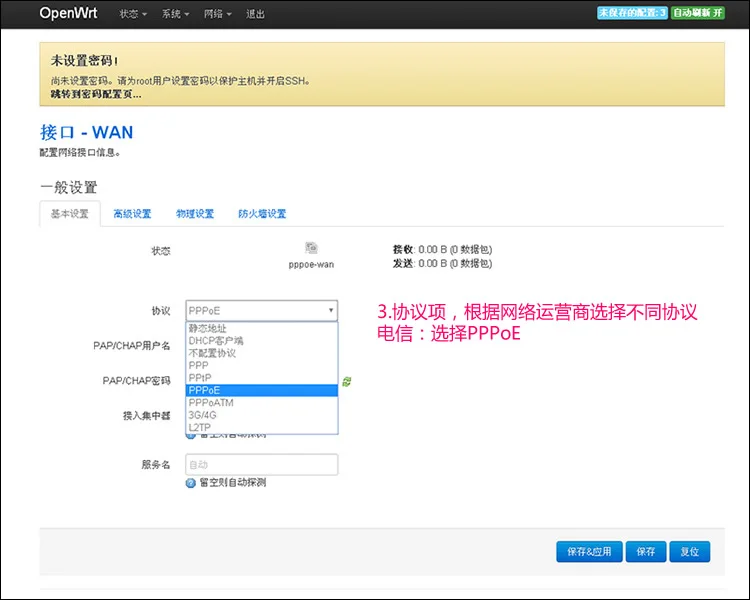
Task: Select the highlighted PPPoE option
Action: [x=262, y=390]
